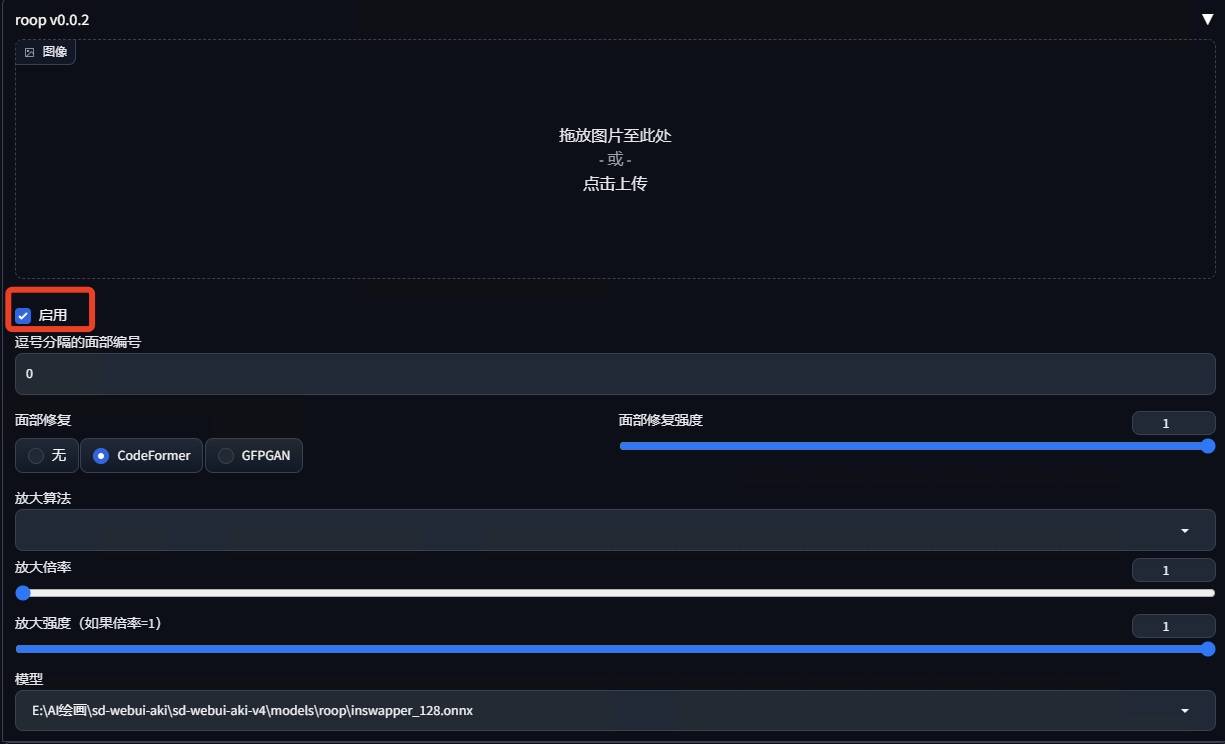Image resolution: width=1225 pixels, height=744 pixels.
Task: Focus the 逗号分隔的面部编号 text field
Action: tap(614, 374)
